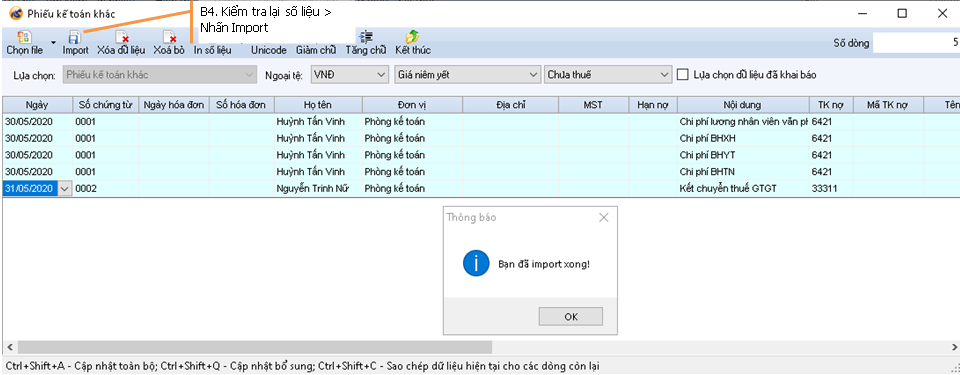Viewport: 960px width, 375px height.
Task: Click the In số liệu toolbar label
Action: click(212, 50)
